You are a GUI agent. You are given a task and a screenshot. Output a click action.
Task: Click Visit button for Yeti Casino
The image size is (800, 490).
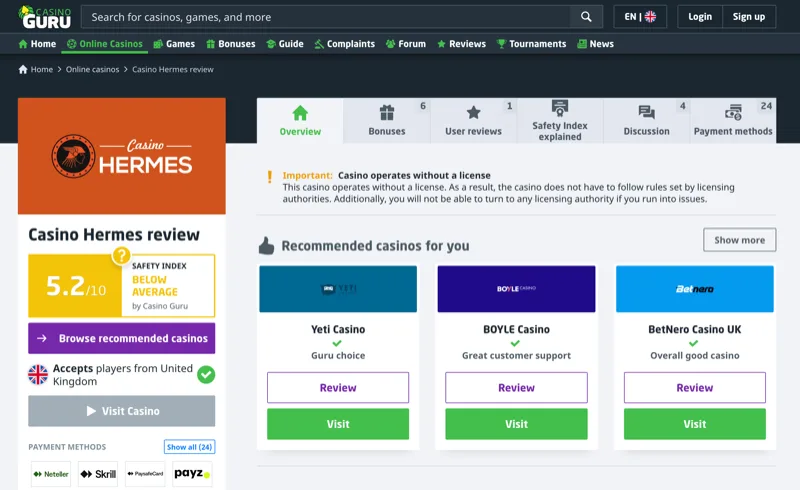(x=338, y=424)
